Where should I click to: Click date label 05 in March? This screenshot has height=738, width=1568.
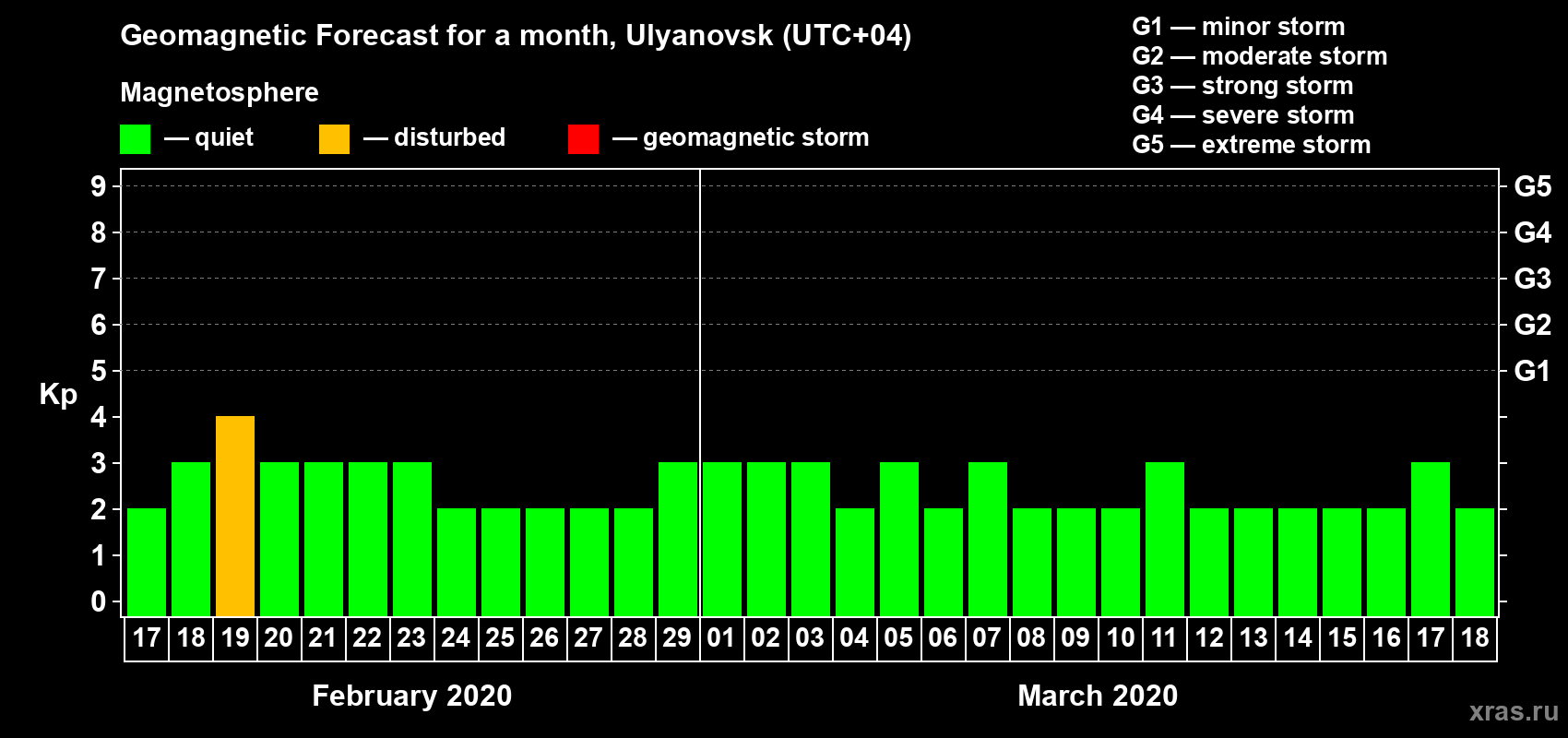pos(899,637)
